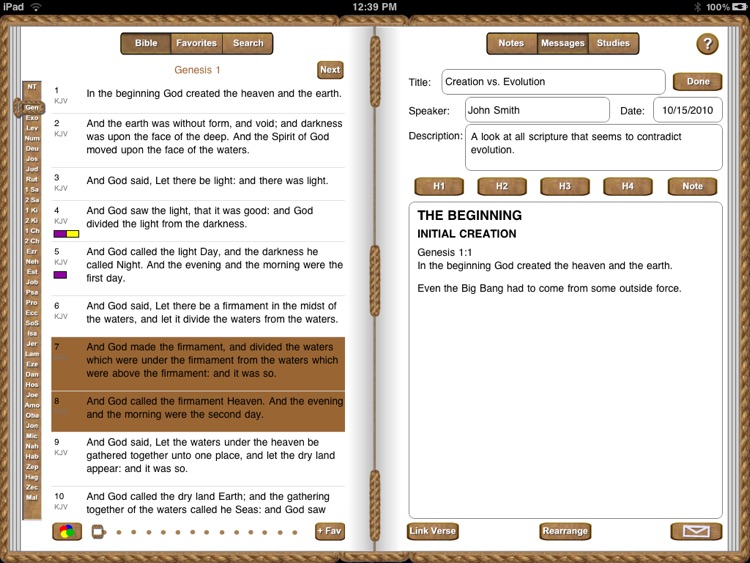Select verse 6 'Let there be a firmament'
The height and width of the screenshot is (563, 750).
coord(198,316)
